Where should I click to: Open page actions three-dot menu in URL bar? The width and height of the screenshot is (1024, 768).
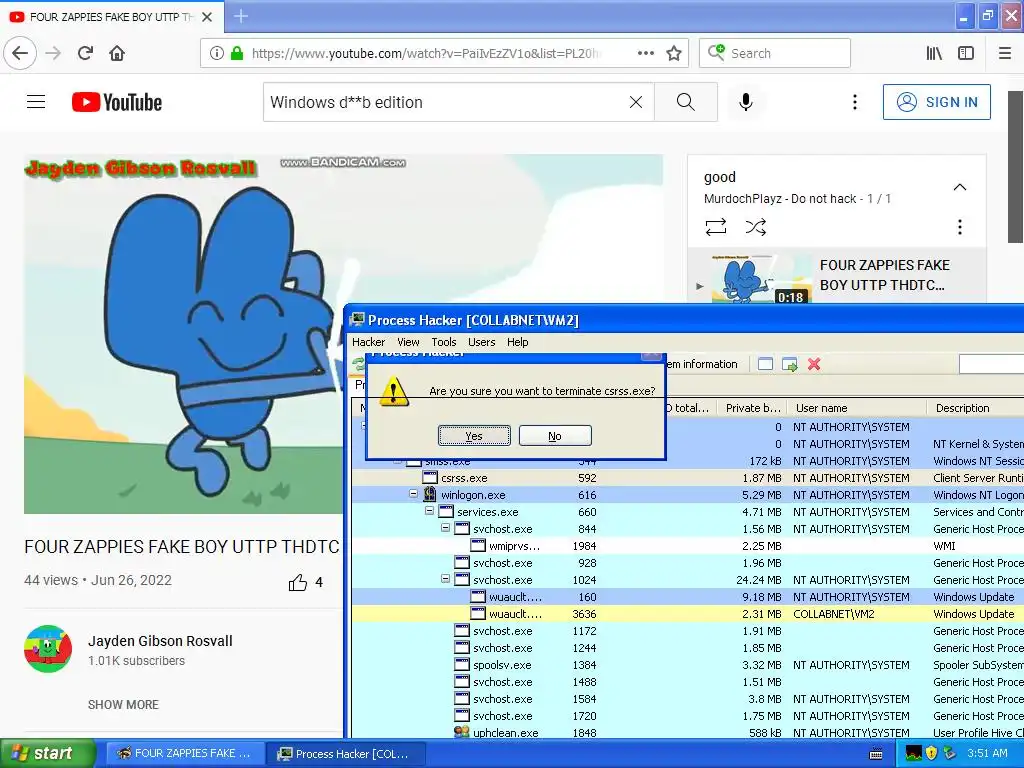point(646,53)
